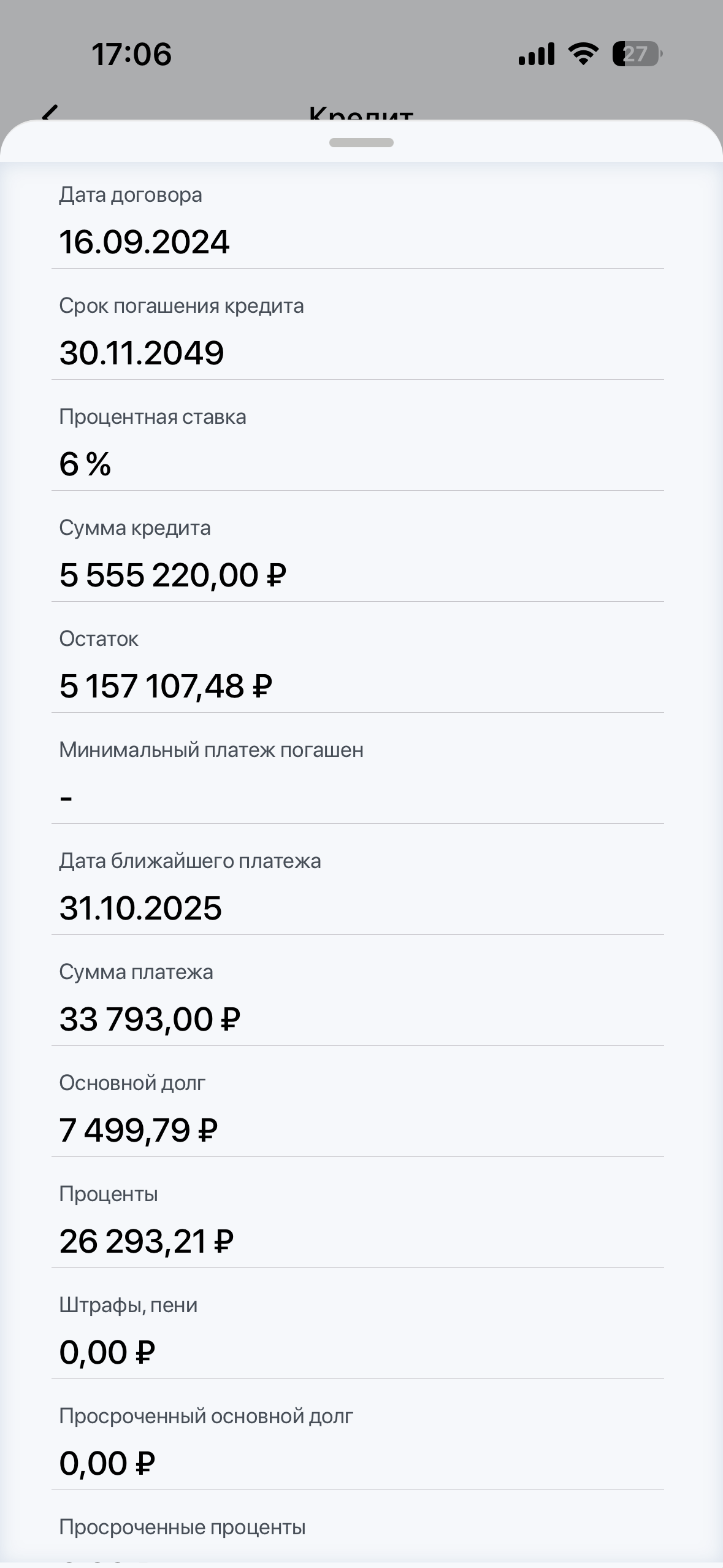Select the contract date 16.09.2024
723x1568 pixels.
(144, 242)
